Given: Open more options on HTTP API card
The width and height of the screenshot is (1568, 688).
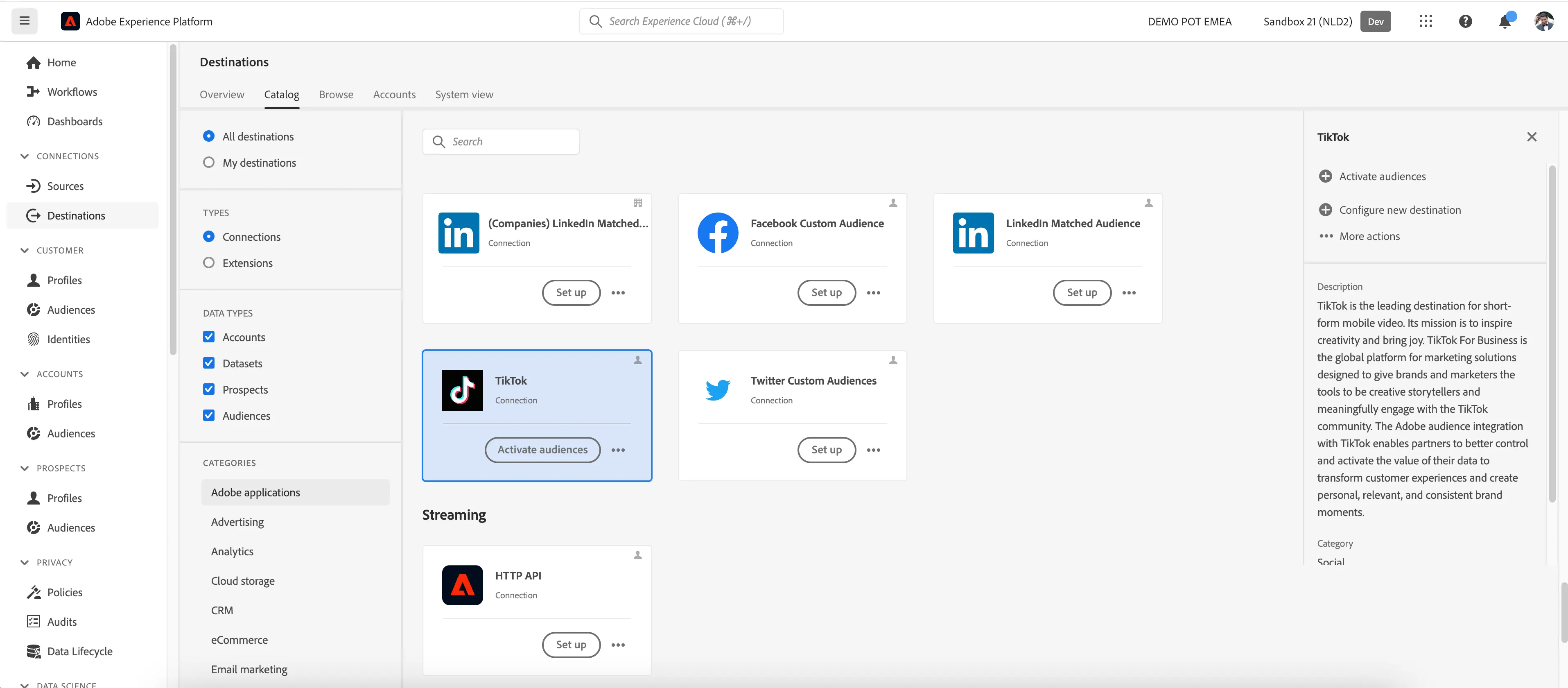Looking at the screenshot, I should (x=618, y=645).
